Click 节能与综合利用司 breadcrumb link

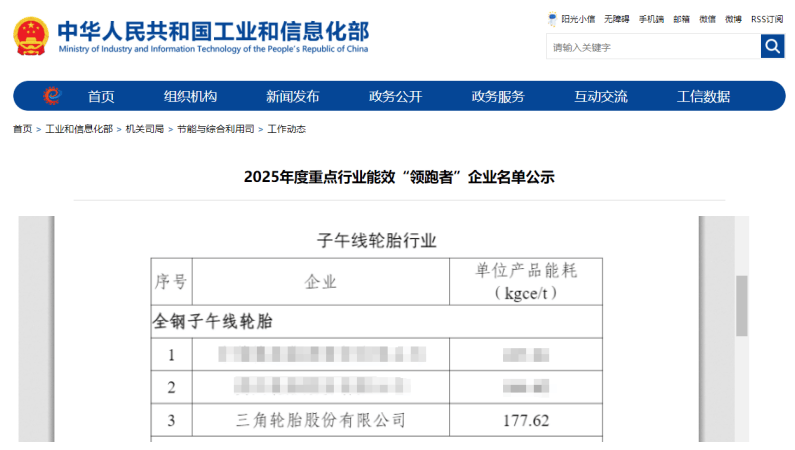click(215, 130)
